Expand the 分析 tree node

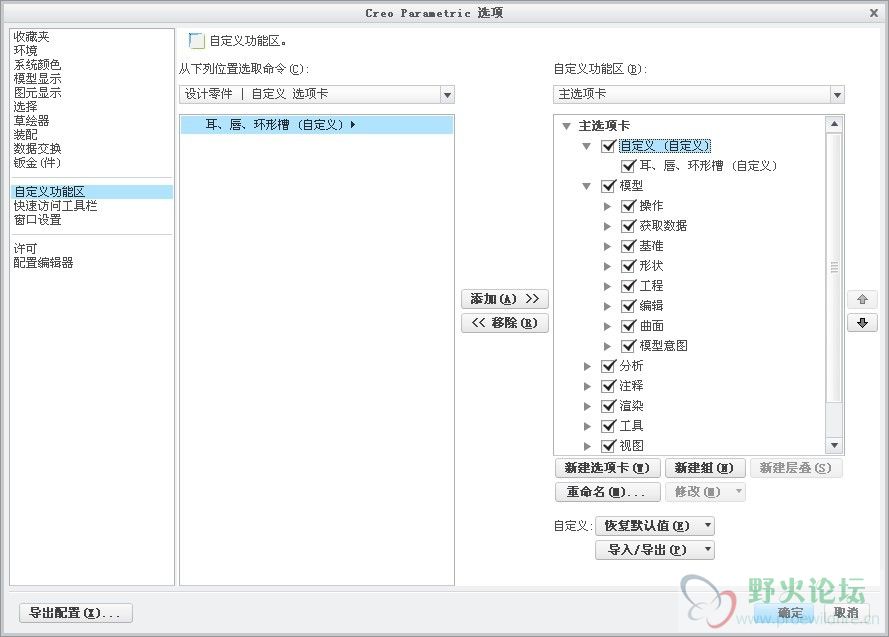pyautogui.click(x=587, y=366)
